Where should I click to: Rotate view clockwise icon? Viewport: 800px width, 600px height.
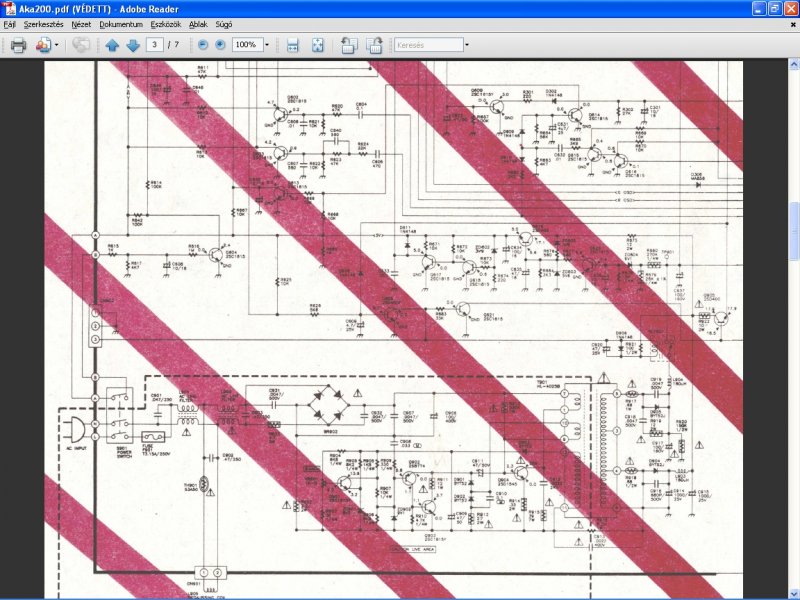point(374,45)
